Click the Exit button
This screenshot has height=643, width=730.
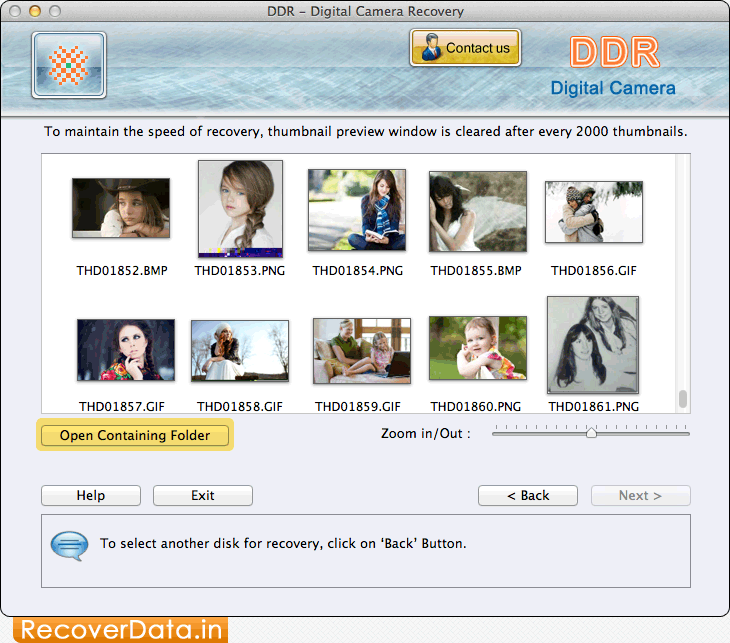coord(203,495)
